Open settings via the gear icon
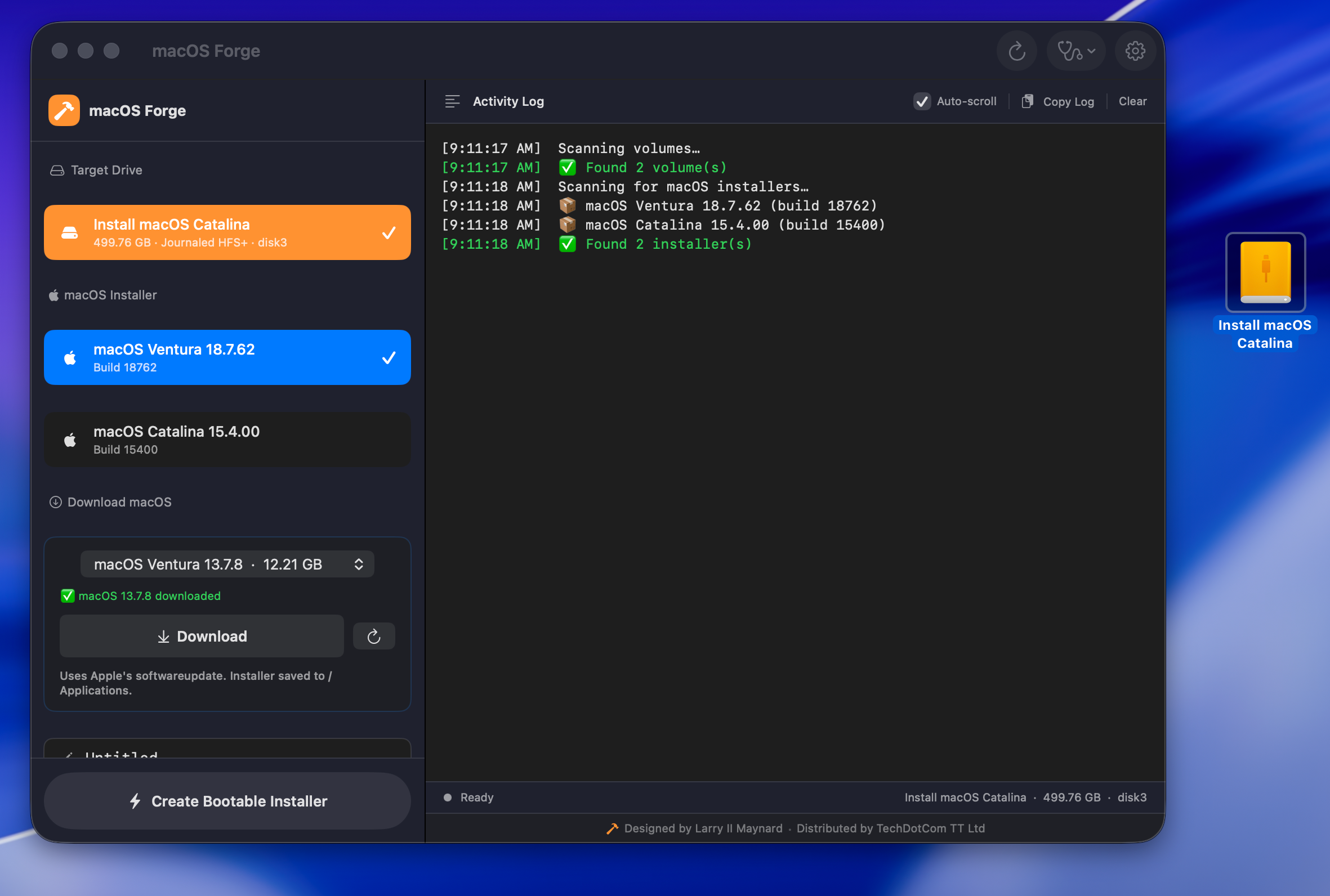This screenshot has width=1330, height=896. tap(1135, 51)
